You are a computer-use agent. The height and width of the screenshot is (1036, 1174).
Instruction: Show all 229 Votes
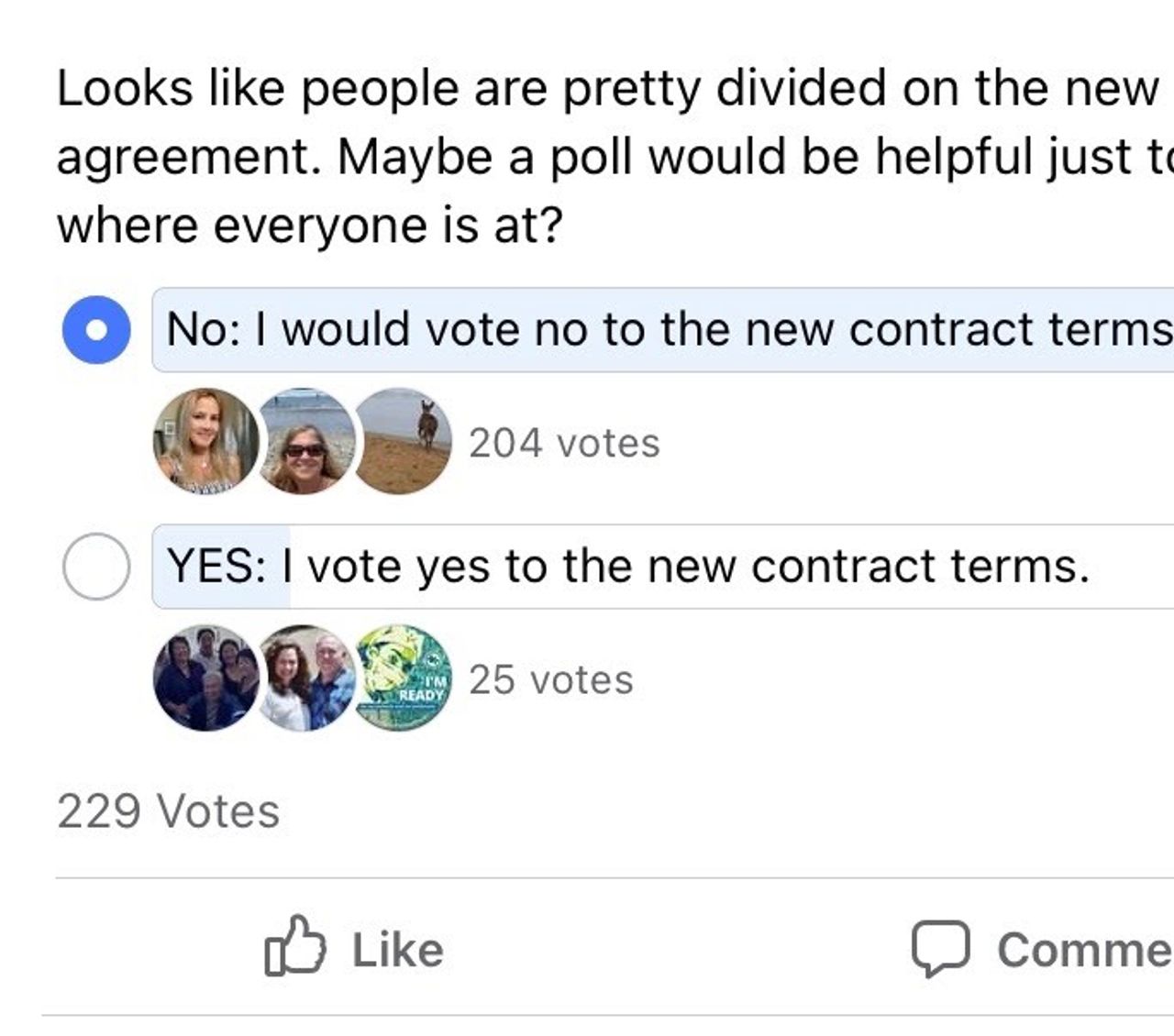pos(168,812)
